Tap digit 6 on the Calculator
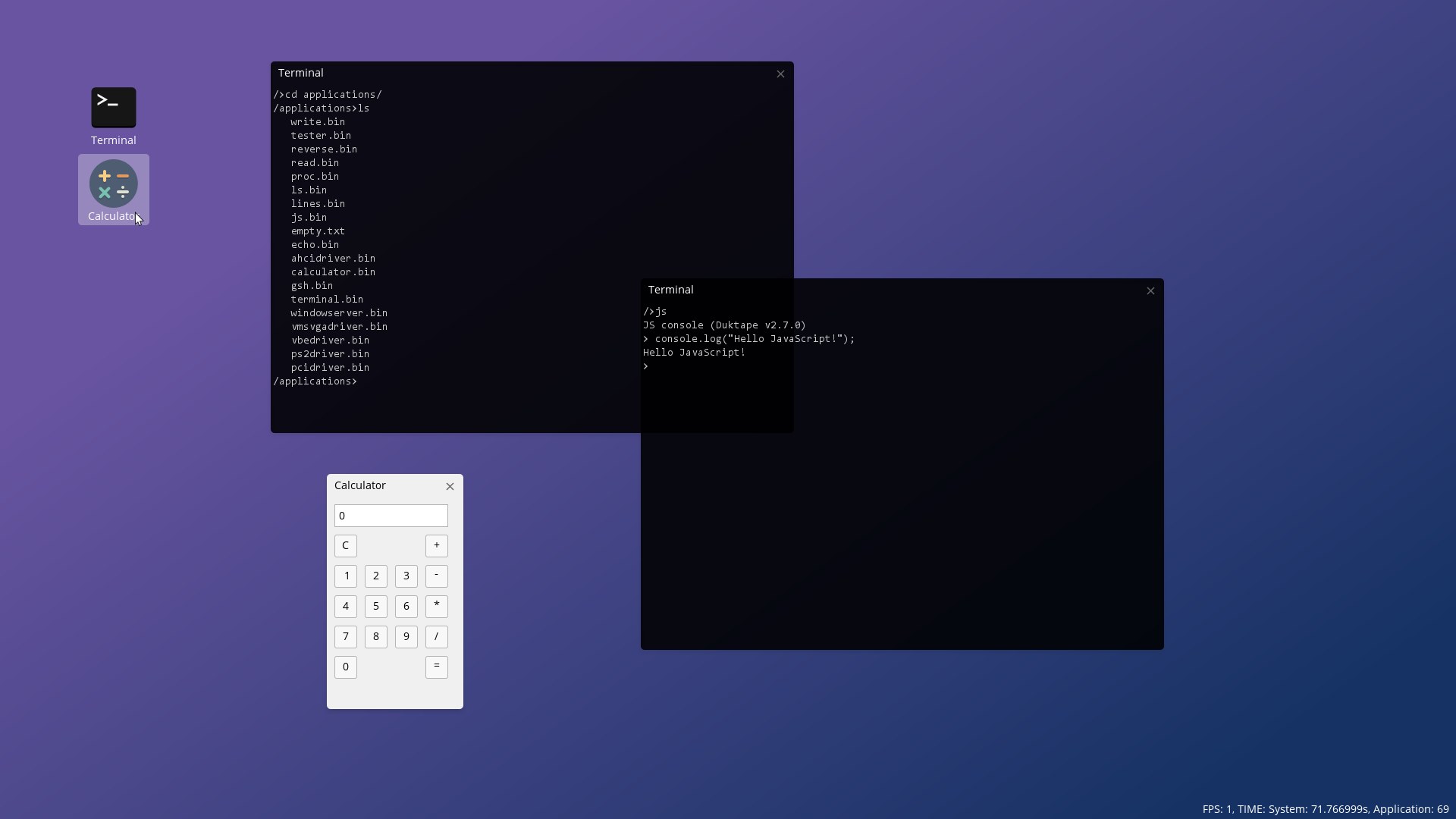The image size is (1456, 819). pyautogui.click(x=406, y=607)
